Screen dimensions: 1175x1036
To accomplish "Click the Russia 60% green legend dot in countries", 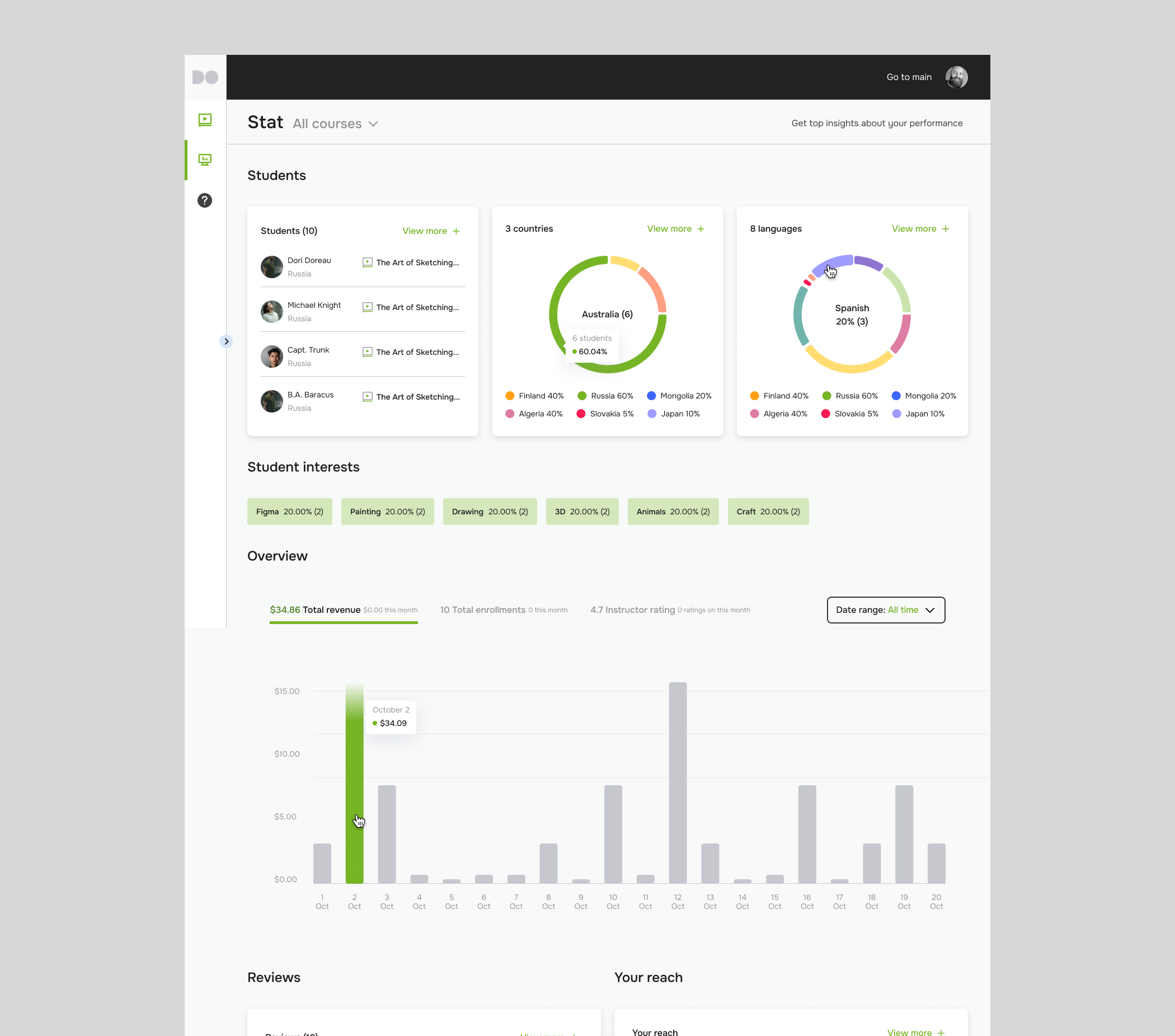I will pos(582,396).
